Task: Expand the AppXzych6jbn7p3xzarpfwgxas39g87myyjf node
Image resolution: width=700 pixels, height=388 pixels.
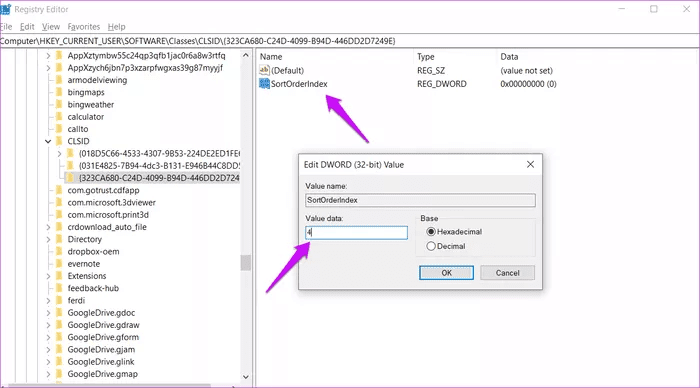Action: [48, 68]
